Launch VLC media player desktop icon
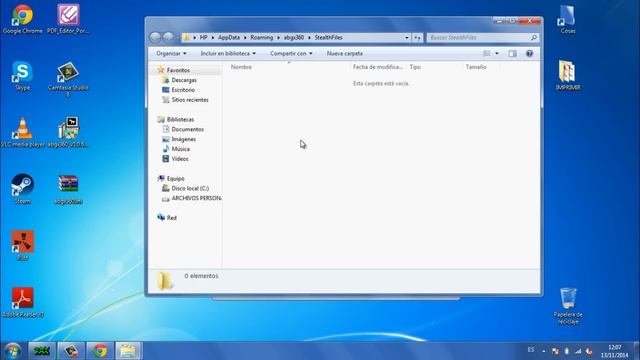Image resolution: width=640 pixels, height=360 pixels. tap(22, 132)
